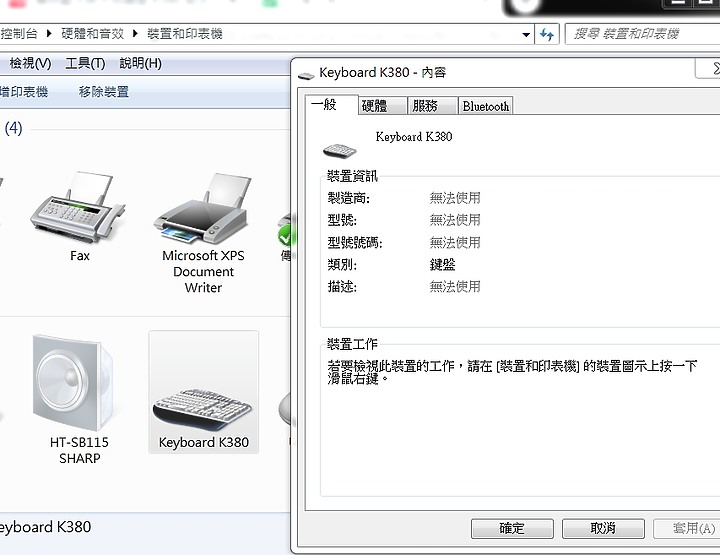Click the 鍵盤 category value
Viewport: 720px width, 555px height.
click(x=442, y=264)
